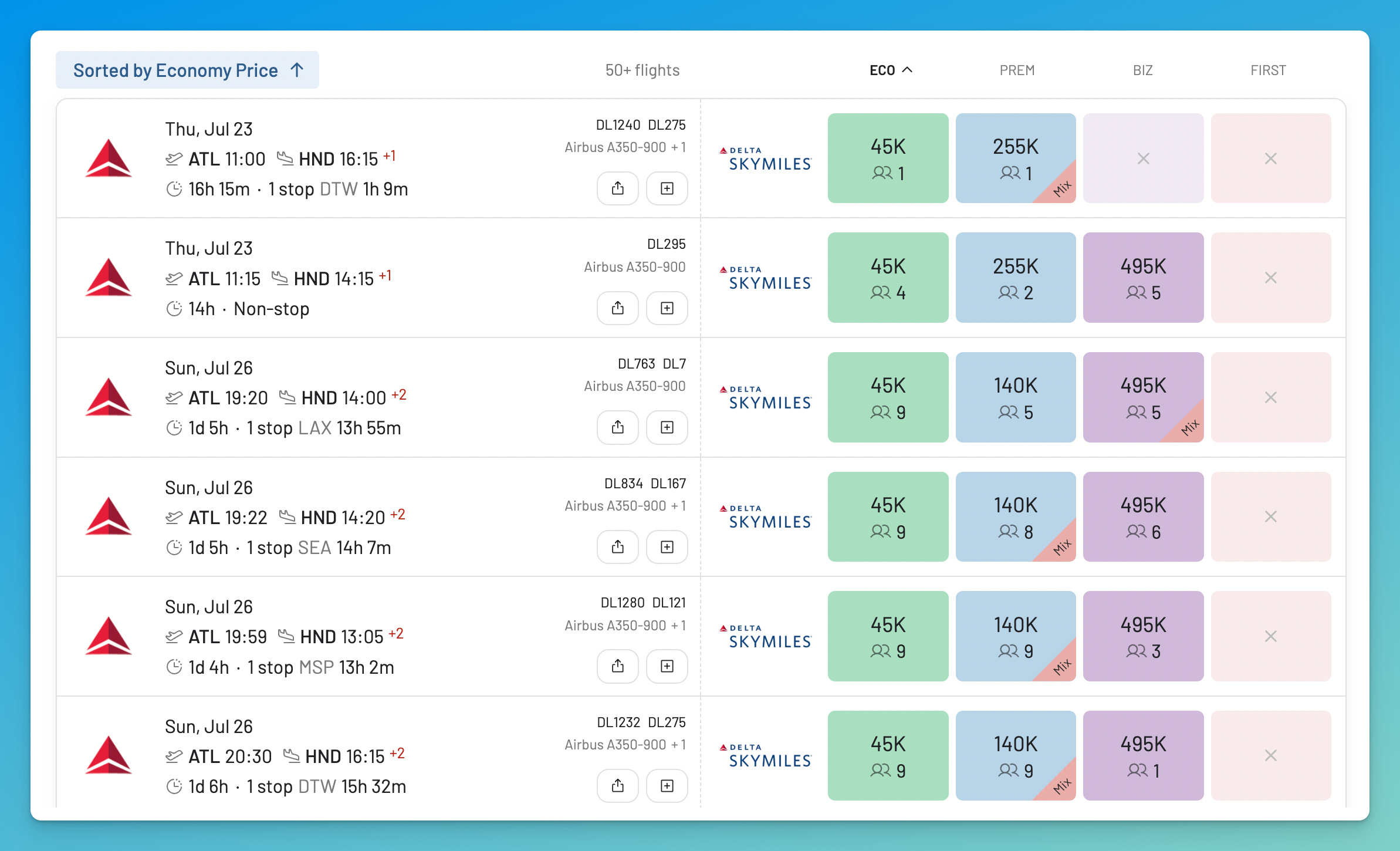This screenshot has width=1400, height=851.
Task: Select 495K business fare with 3 seats DL1280
Action: [x=1143, y=636]
